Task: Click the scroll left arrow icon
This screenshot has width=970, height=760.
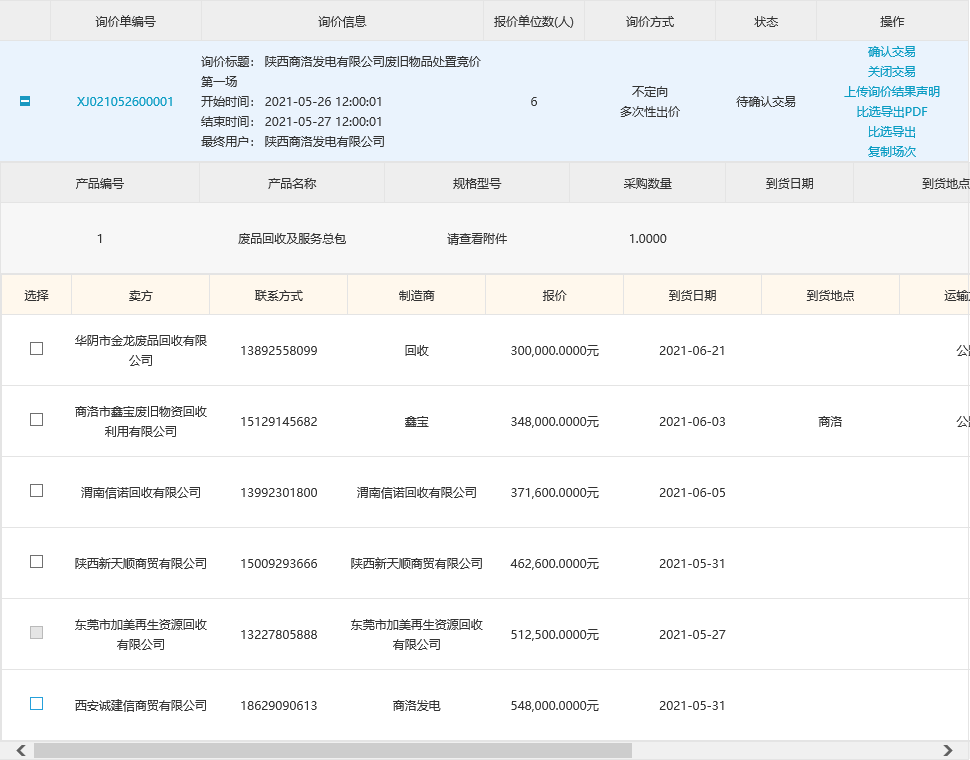Action: (x=20, y=750)
